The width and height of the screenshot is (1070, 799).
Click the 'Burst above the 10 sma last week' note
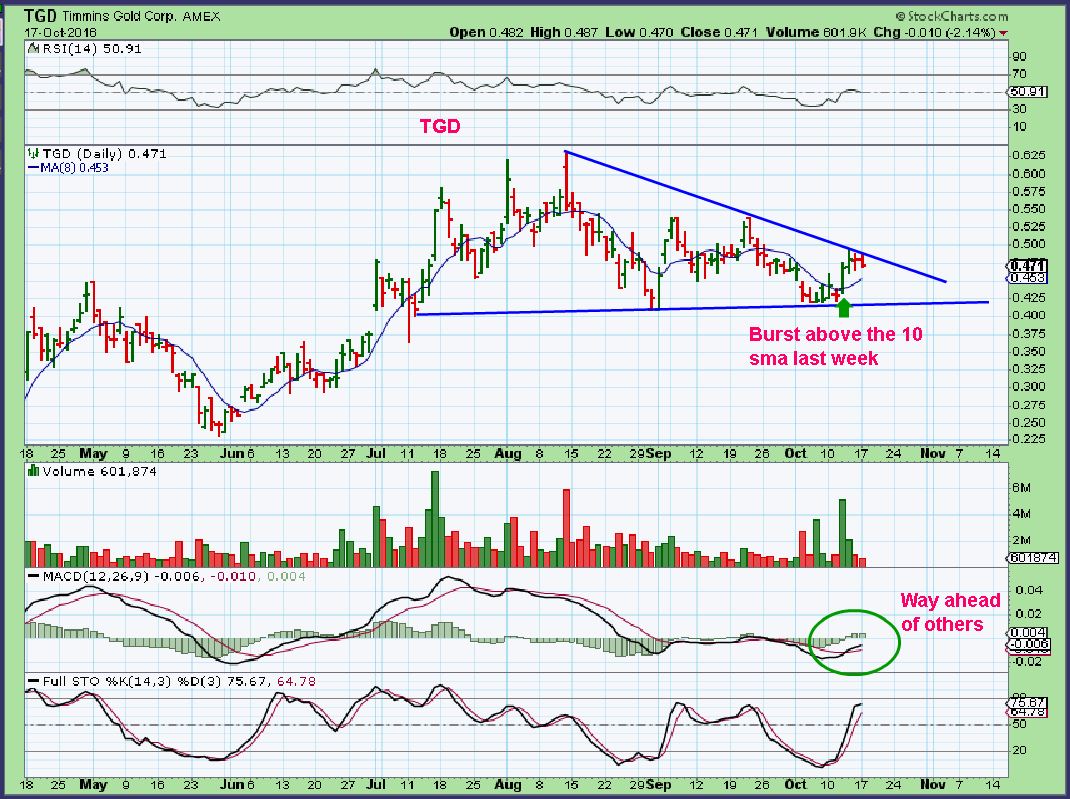coord(835,346)
